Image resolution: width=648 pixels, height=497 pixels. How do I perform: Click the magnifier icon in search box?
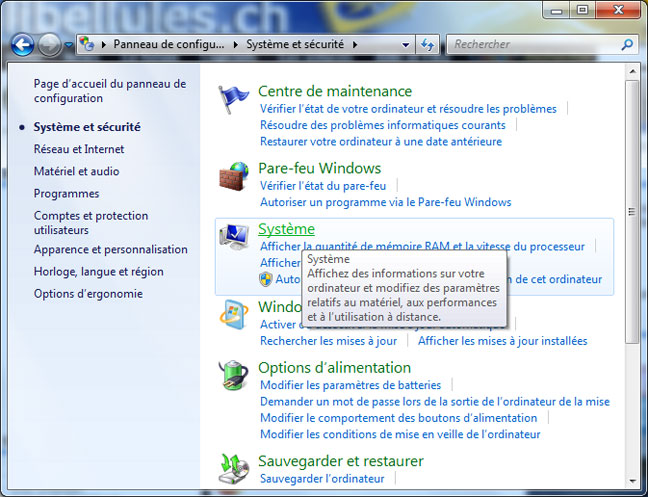tap(627, 44)
